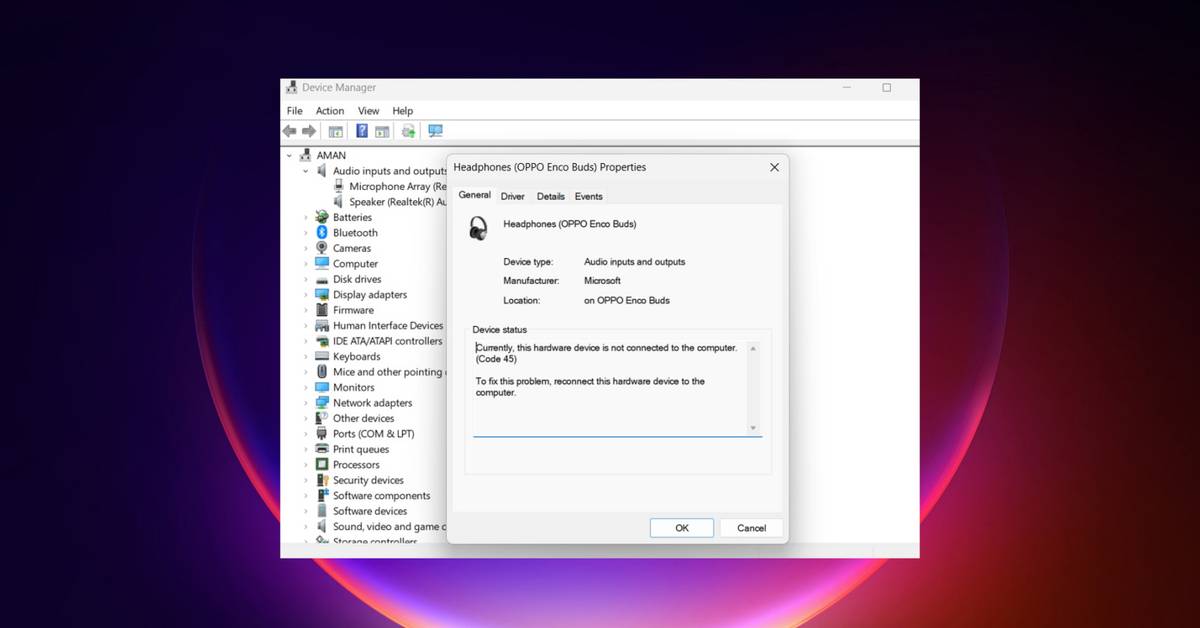Screen dimensions: 1200x628
Task: Click the headphones icon in Properties dialog
Action: coord(479,228)
